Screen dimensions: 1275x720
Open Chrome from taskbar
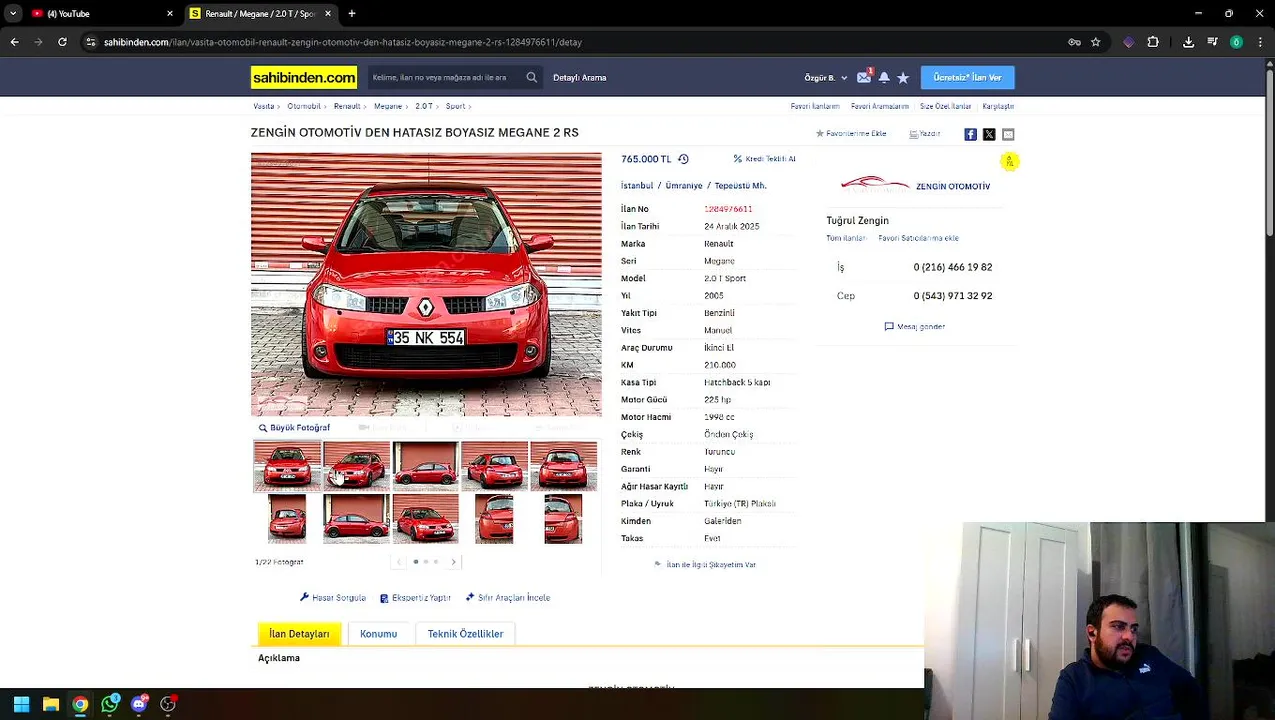click(80, 704)
